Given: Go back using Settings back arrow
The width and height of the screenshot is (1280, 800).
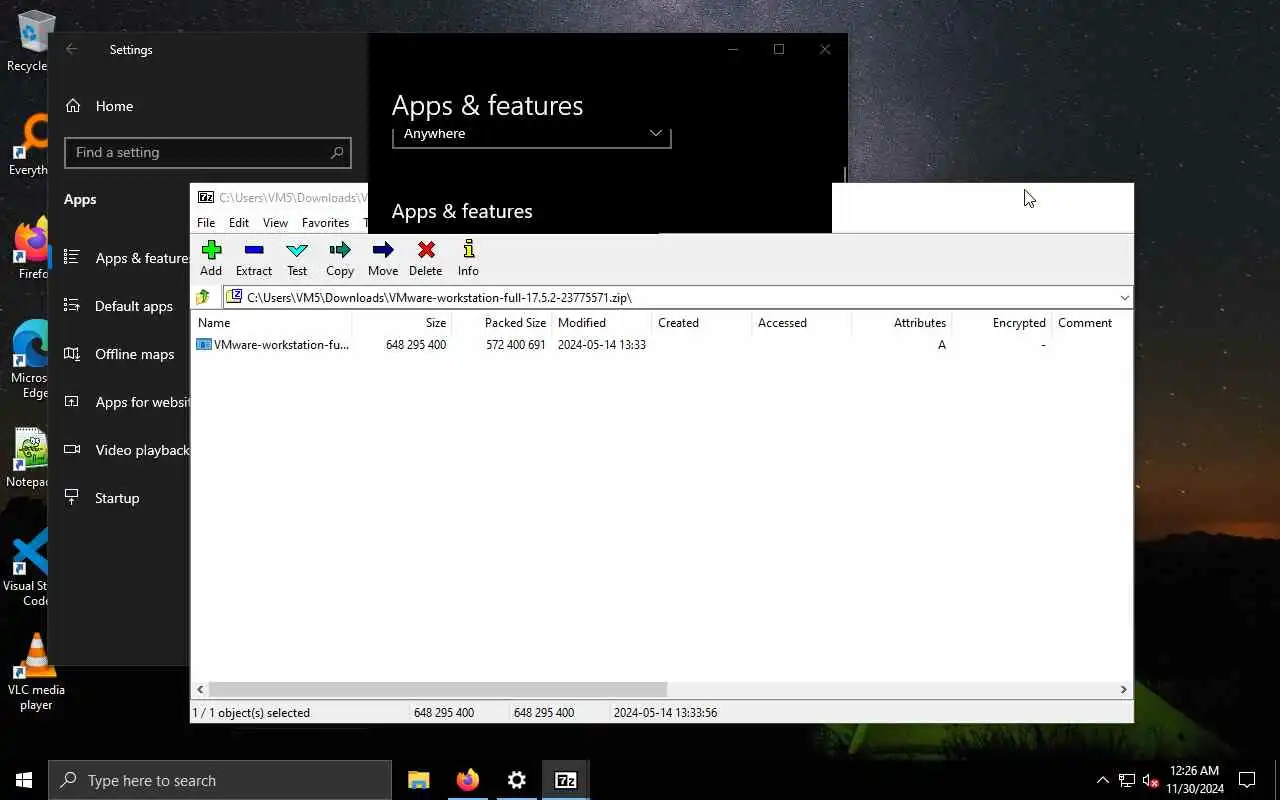Looking at the screenshot, I should 71,50.
